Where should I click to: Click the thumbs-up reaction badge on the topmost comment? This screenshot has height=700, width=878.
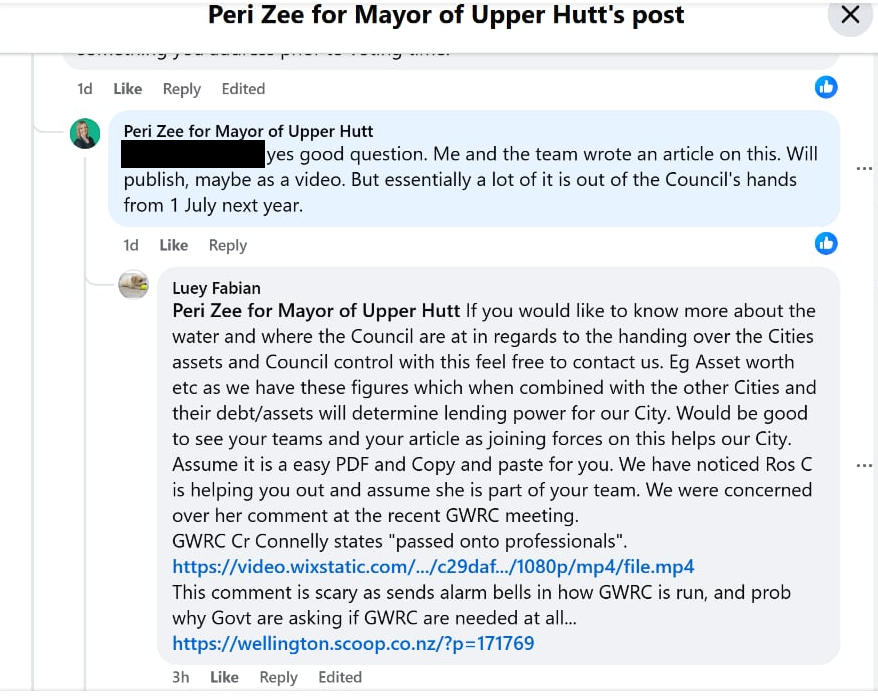click(826, 87)
